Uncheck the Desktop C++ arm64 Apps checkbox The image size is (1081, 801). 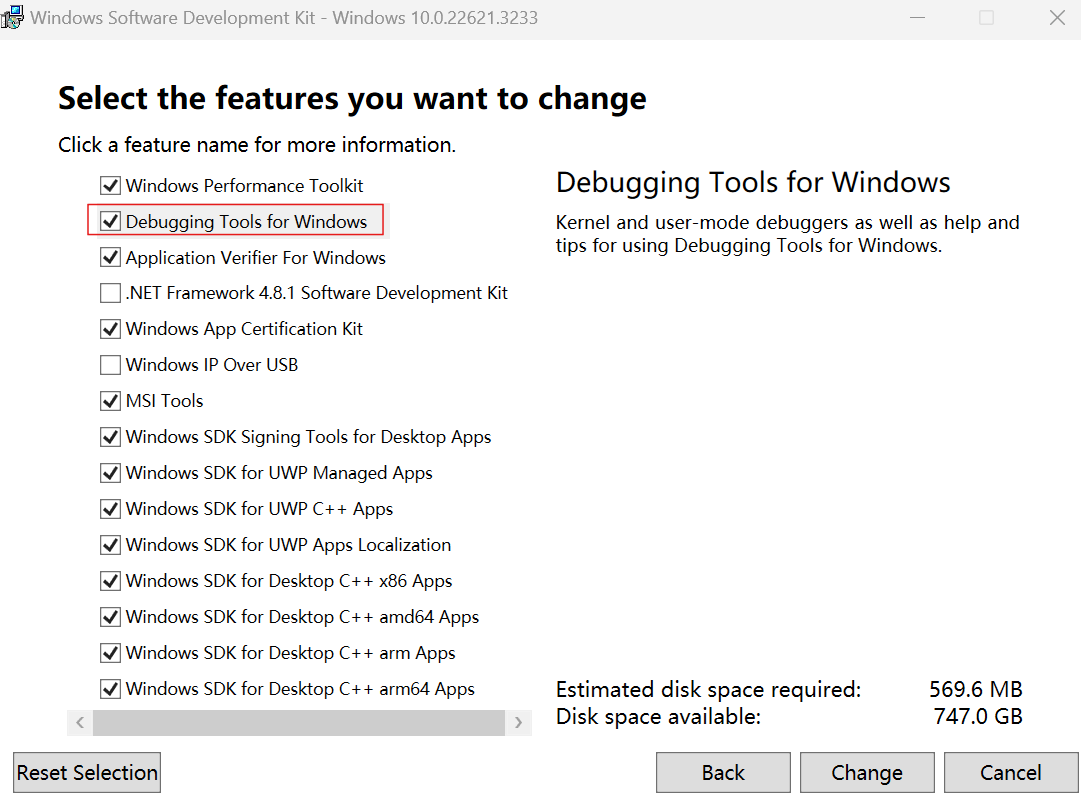[x=110, y=689]
